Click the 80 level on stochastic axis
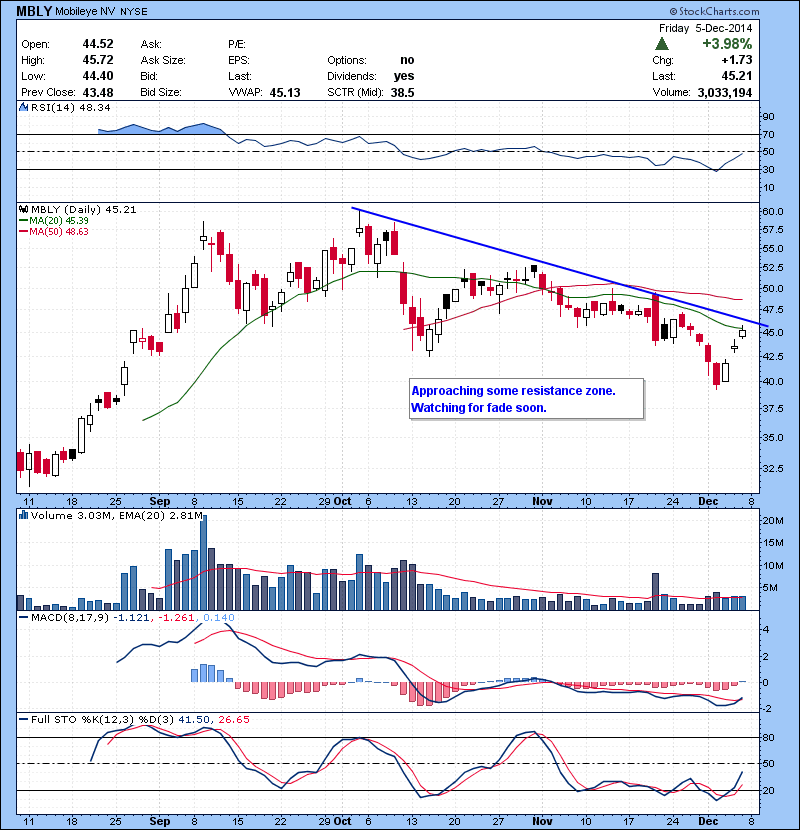Image resolution: width=800 pixels, height=830 pixels. click(768, 737)
